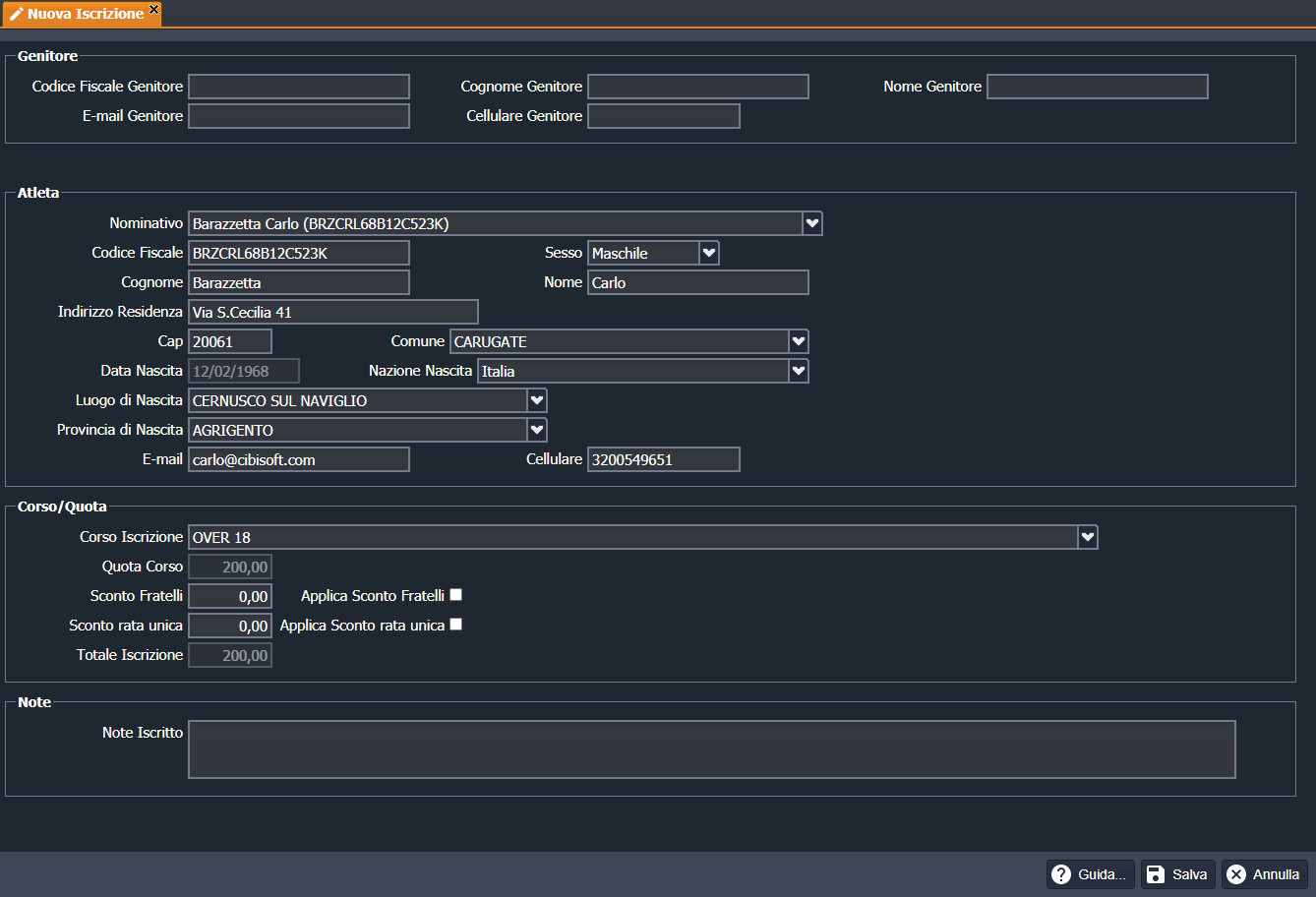Open the Corso Iscrizione dropdown

1088,537
